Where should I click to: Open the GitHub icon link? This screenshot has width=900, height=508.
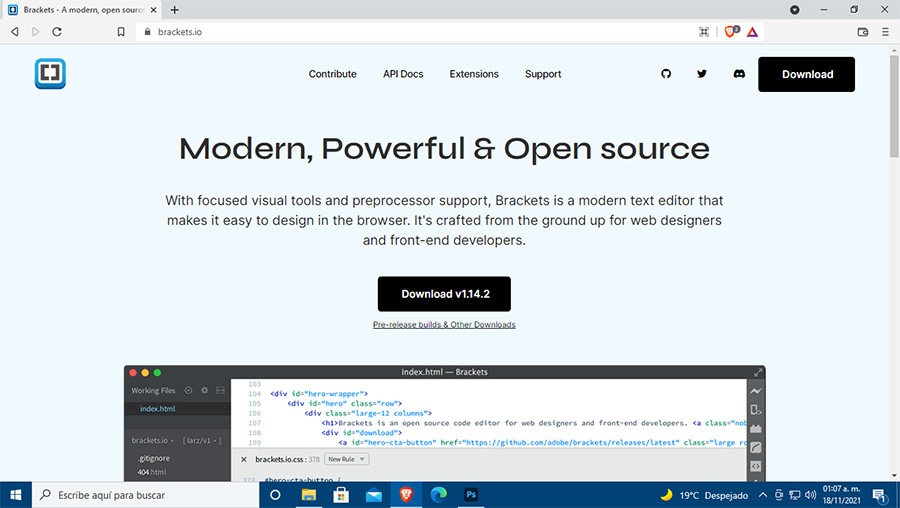pos(667,74)
